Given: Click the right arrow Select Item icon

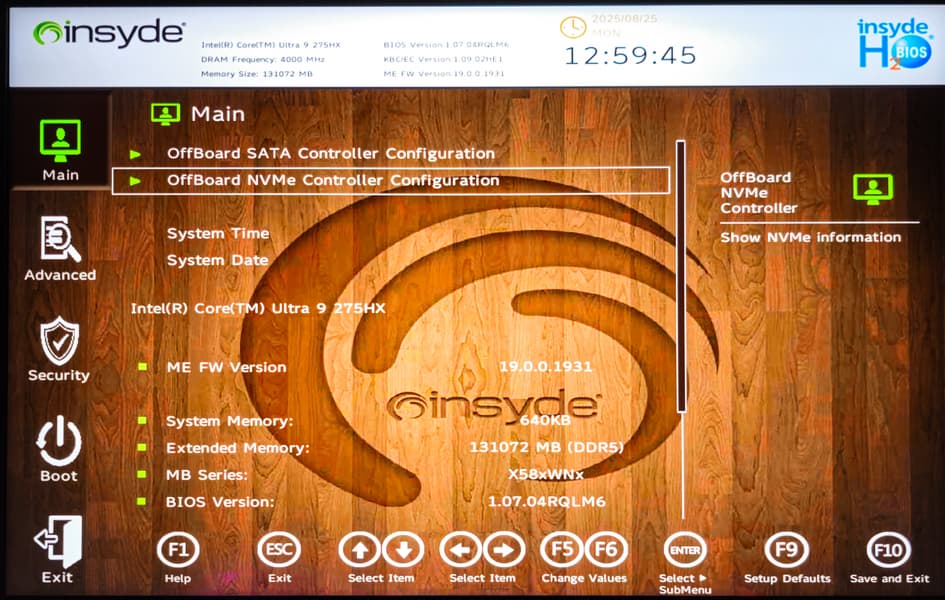Looking at the screenshot, I should [504, 549].
